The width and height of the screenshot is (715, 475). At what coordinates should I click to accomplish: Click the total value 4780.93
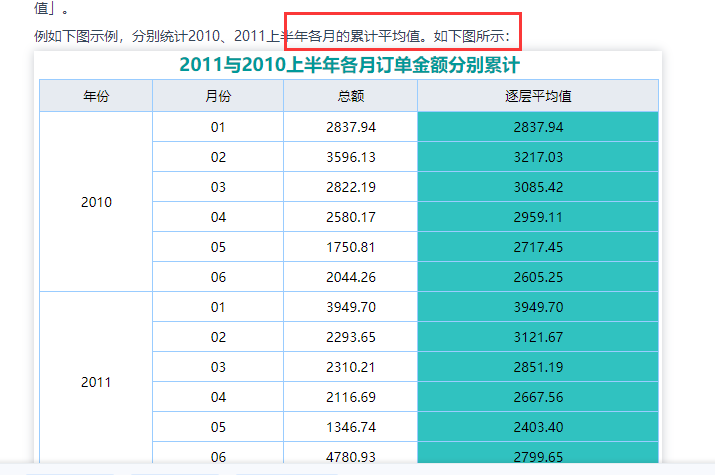click(351, 456)
